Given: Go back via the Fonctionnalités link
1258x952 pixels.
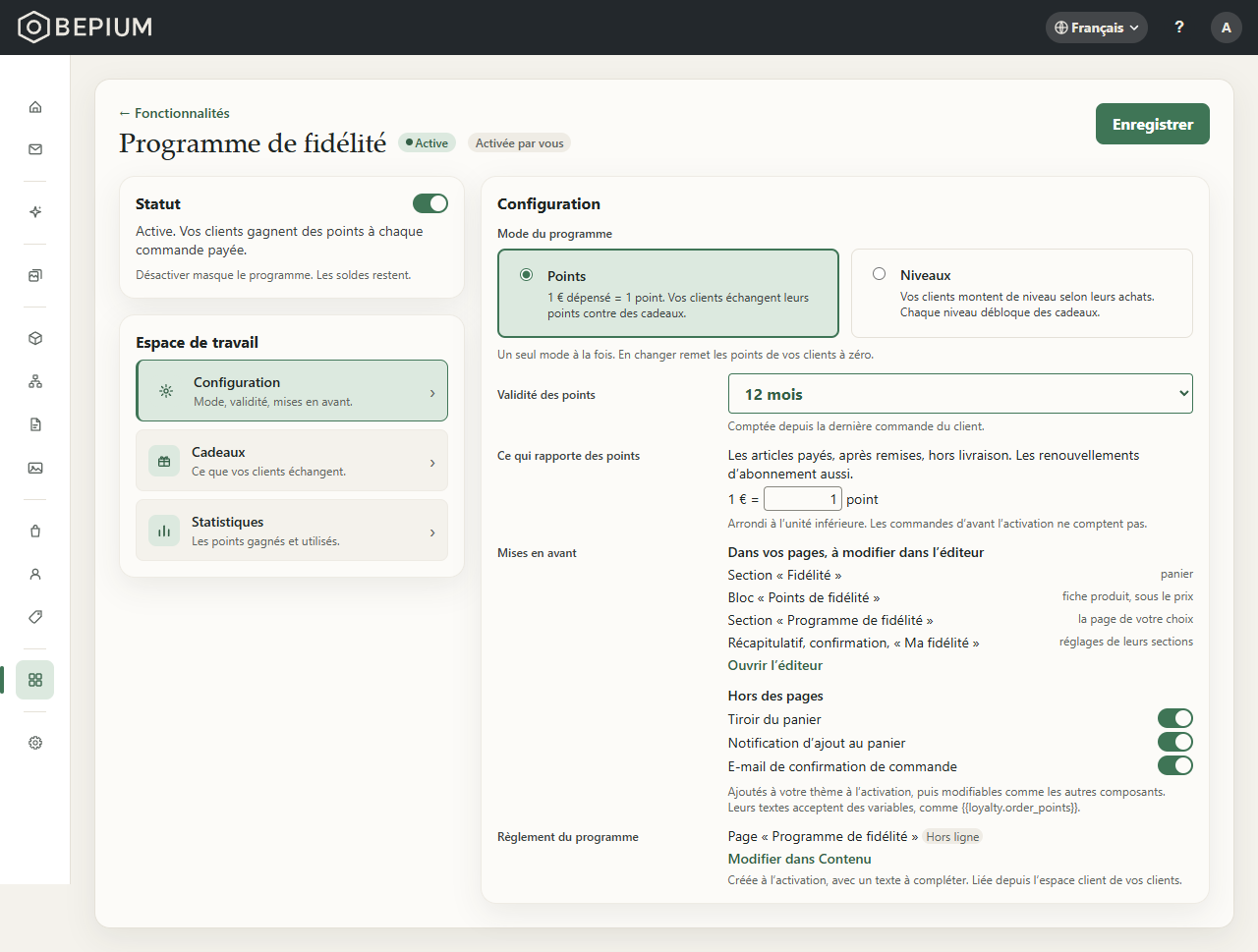Looking at the screenshot, I should tap(175, 113).
